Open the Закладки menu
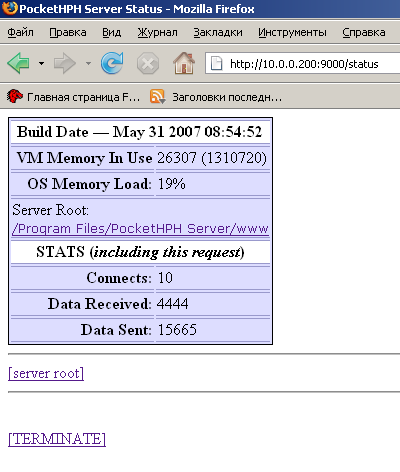400x472 pixels. pyautogui.click(x=218, y=32)
